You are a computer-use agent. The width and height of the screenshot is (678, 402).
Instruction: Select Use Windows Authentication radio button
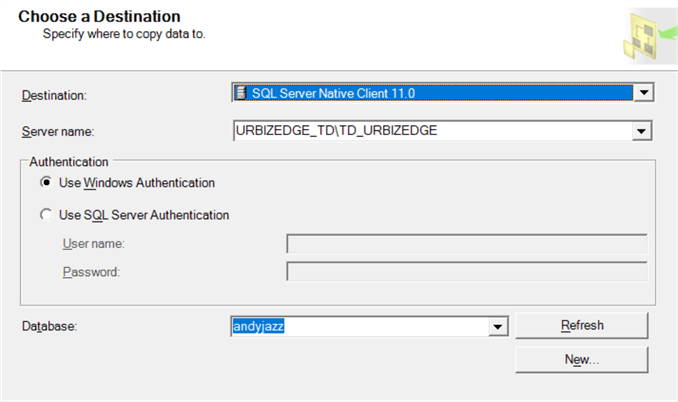(46, 182)
